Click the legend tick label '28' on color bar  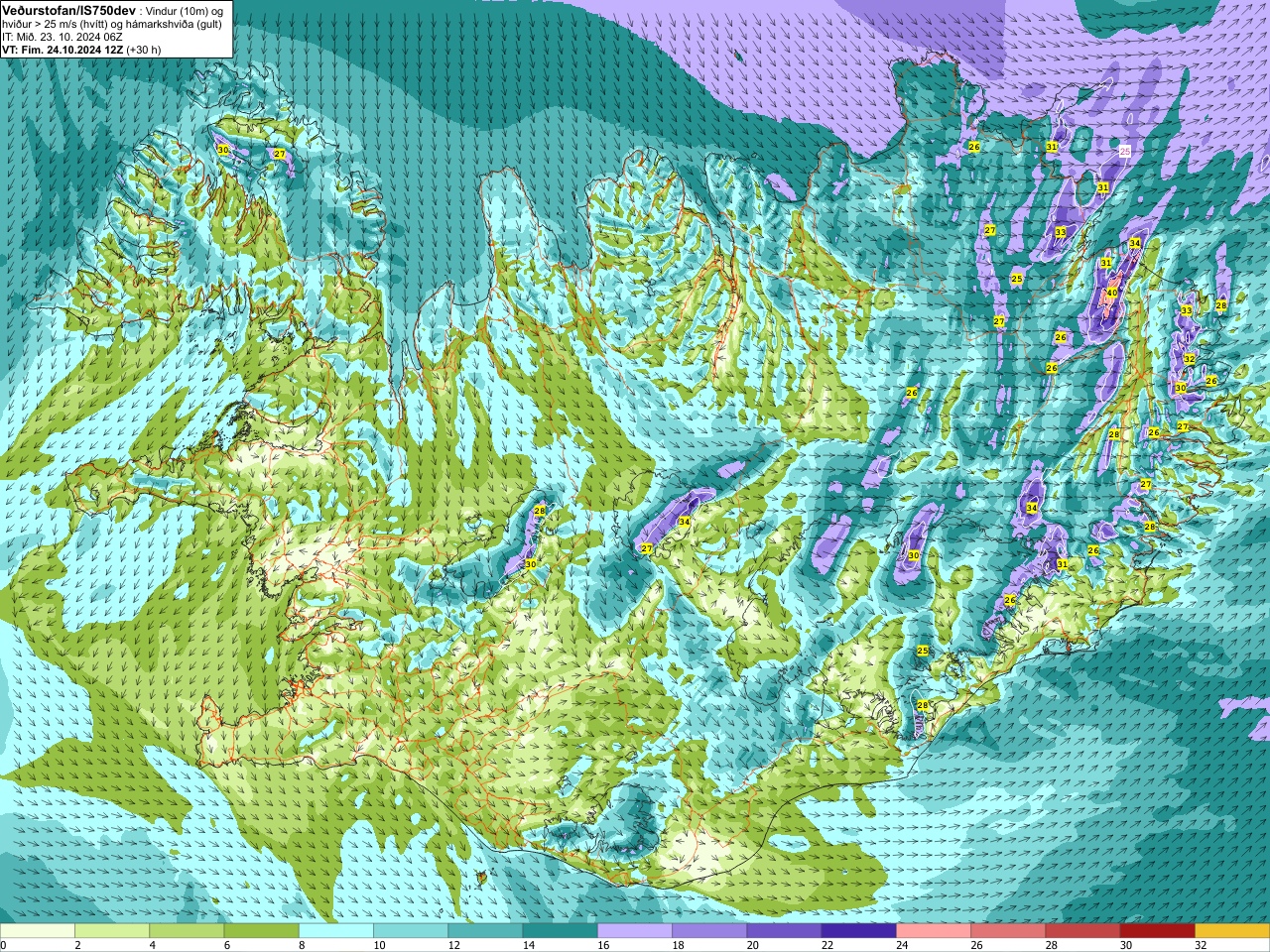coord(1052,945)
